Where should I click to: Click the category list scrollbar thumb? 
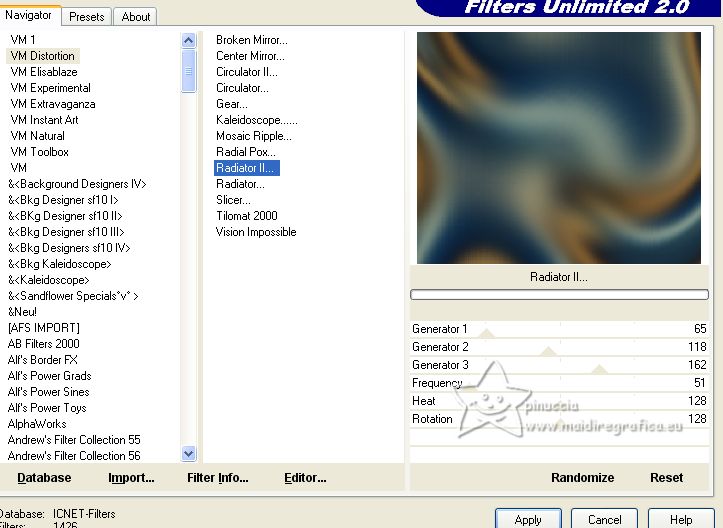pyautogui.click(x=188, y=71)
